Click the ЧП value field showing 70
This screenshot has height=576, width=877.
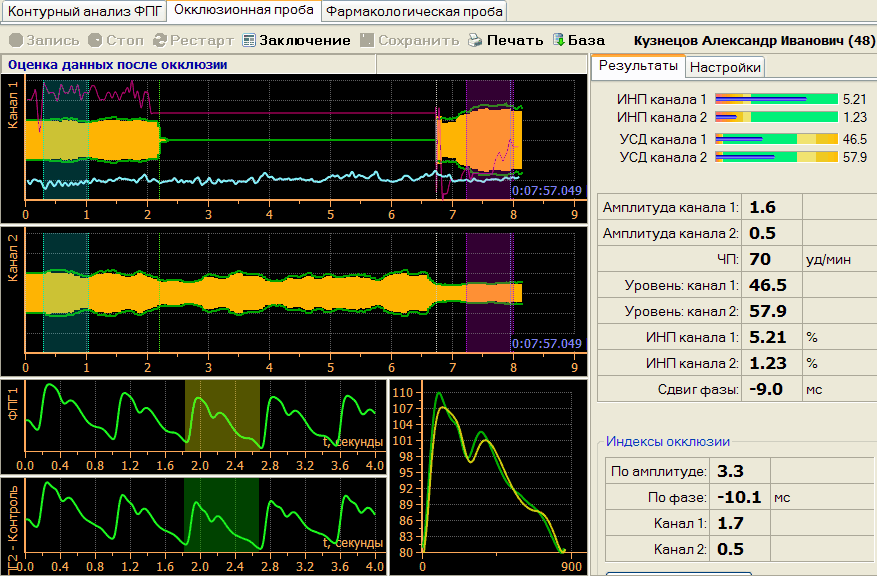pos(773,258)
